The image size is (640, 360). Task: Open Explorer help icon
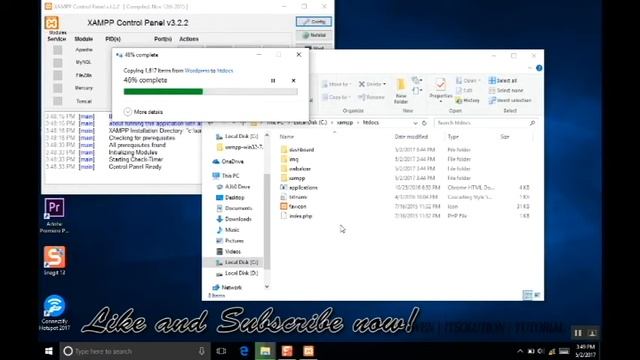[539, 68]
